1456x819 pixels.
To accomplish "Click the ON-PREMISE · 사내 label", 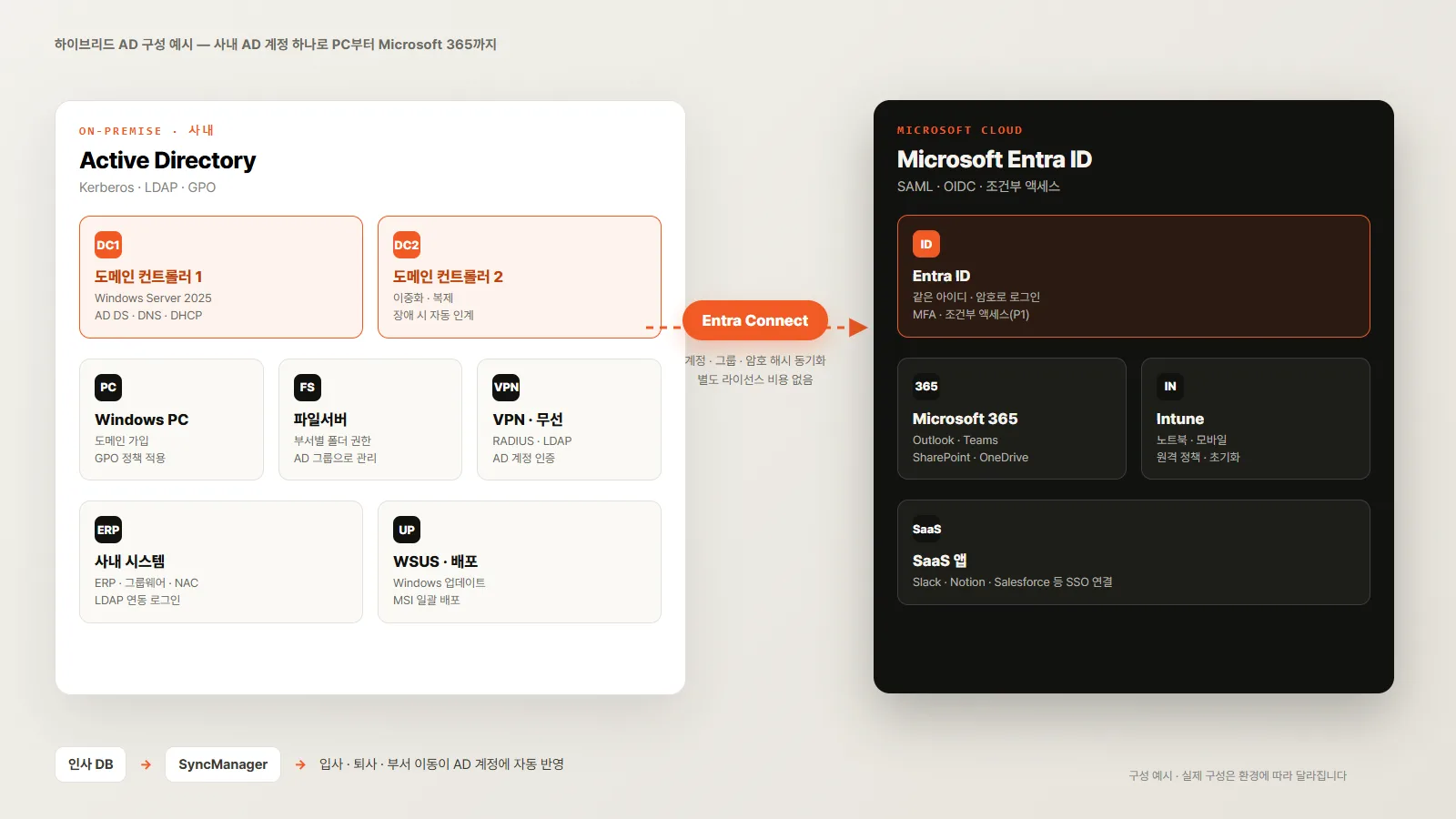I will [147, 130].
